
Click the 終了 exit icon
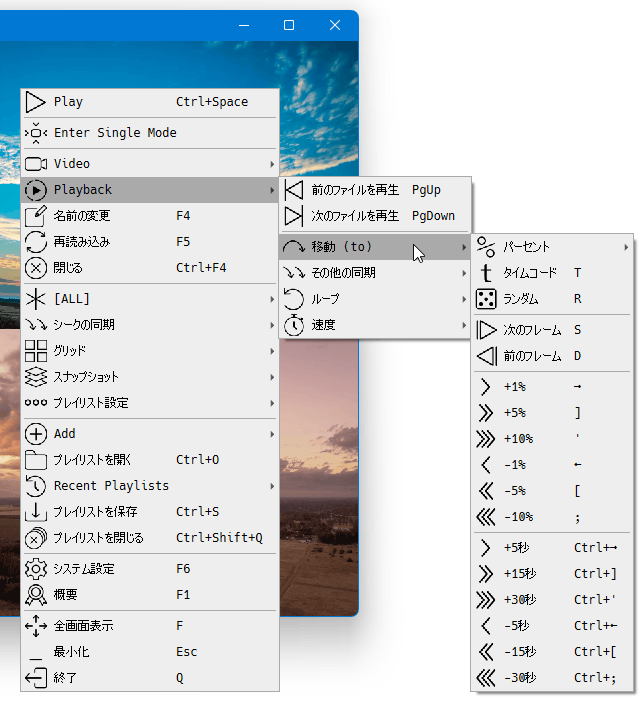pos(35,678)
